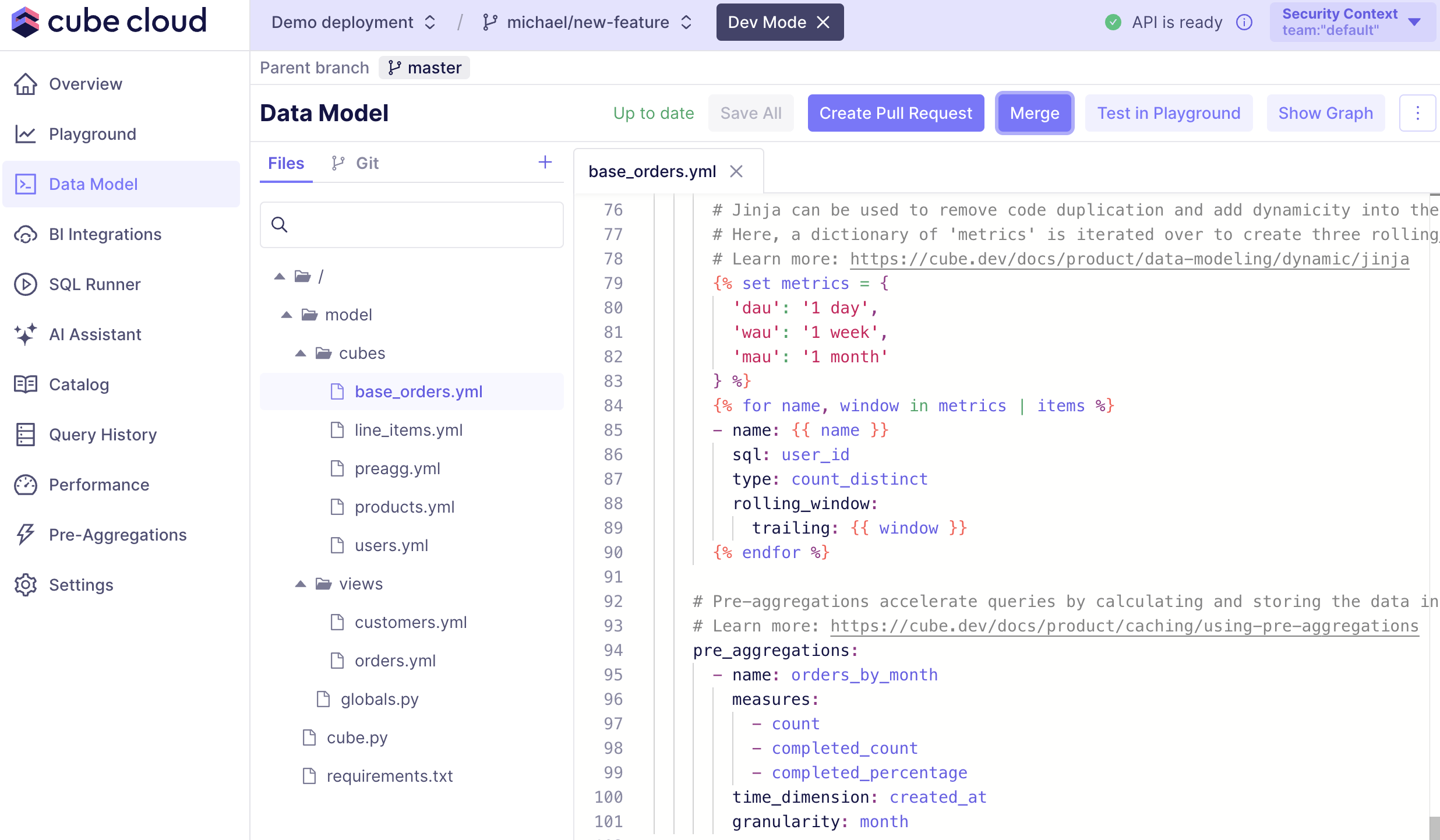Exit Dev Mode with the X
Viewport: 1440px width, 840px height.
tap(823, 22)
